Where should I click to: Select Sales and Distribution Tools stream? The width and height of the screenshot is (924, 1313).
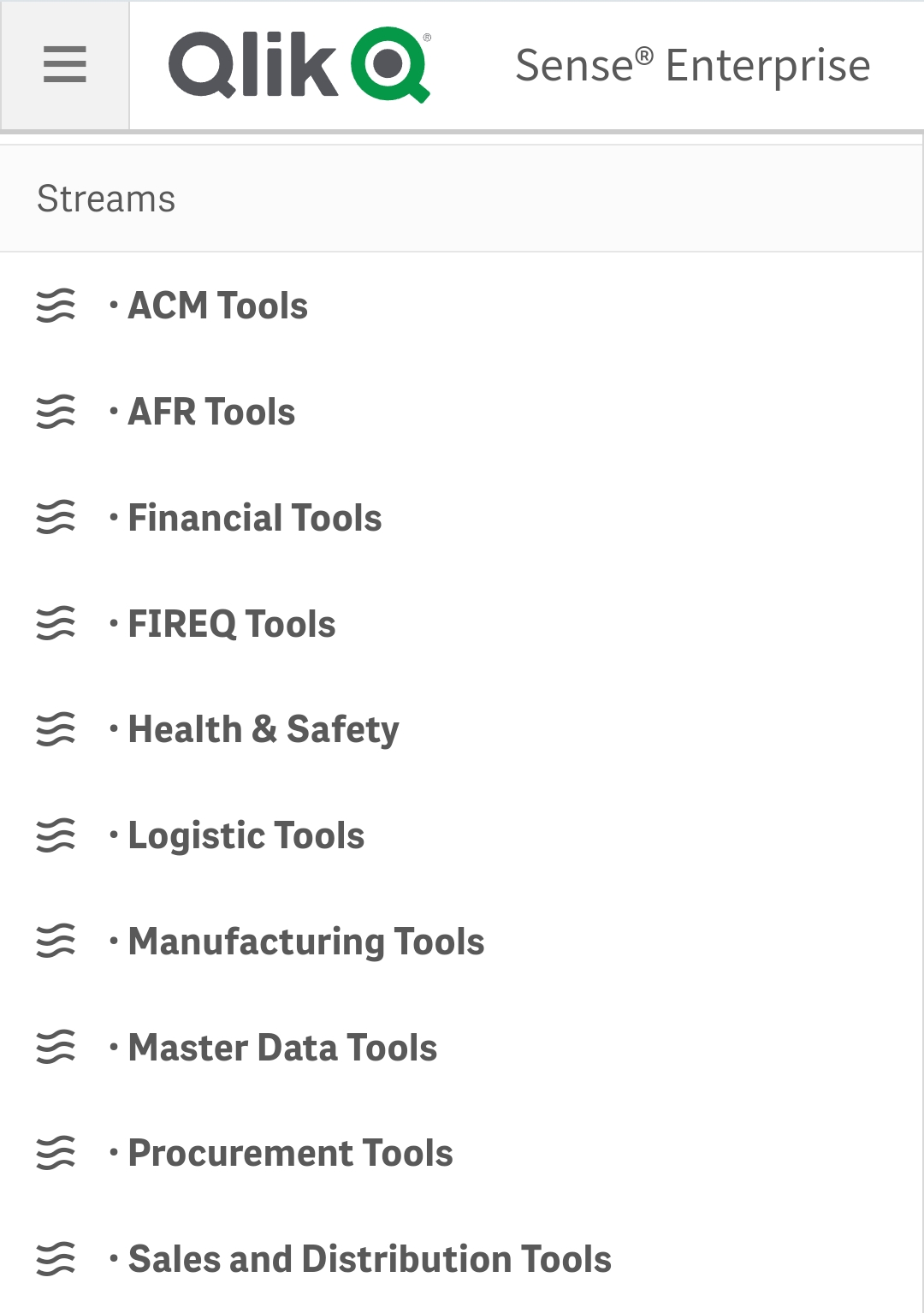coord(461,1259)
